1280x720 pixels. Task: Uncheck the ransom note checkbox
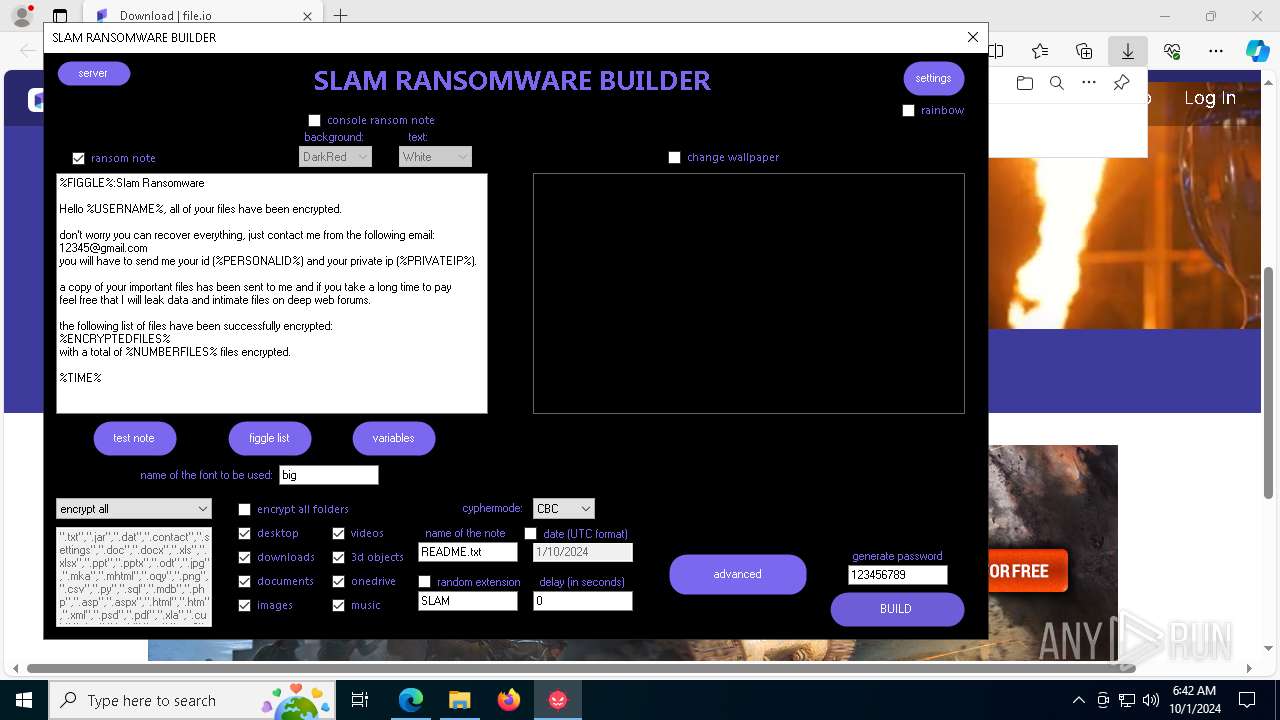(x=78, y=158)
